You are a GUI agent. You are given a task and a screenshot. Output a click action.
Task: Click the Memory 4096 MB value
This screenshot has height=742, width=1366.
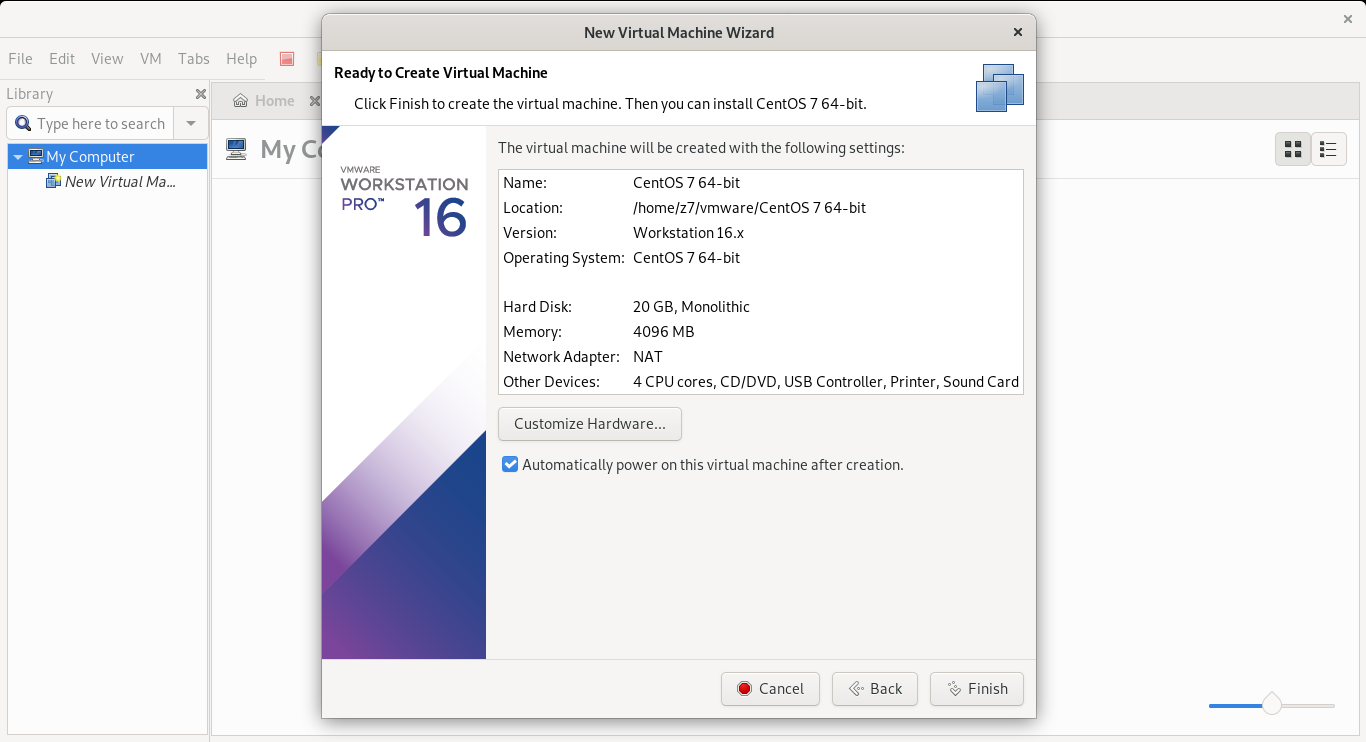[663, 332]
